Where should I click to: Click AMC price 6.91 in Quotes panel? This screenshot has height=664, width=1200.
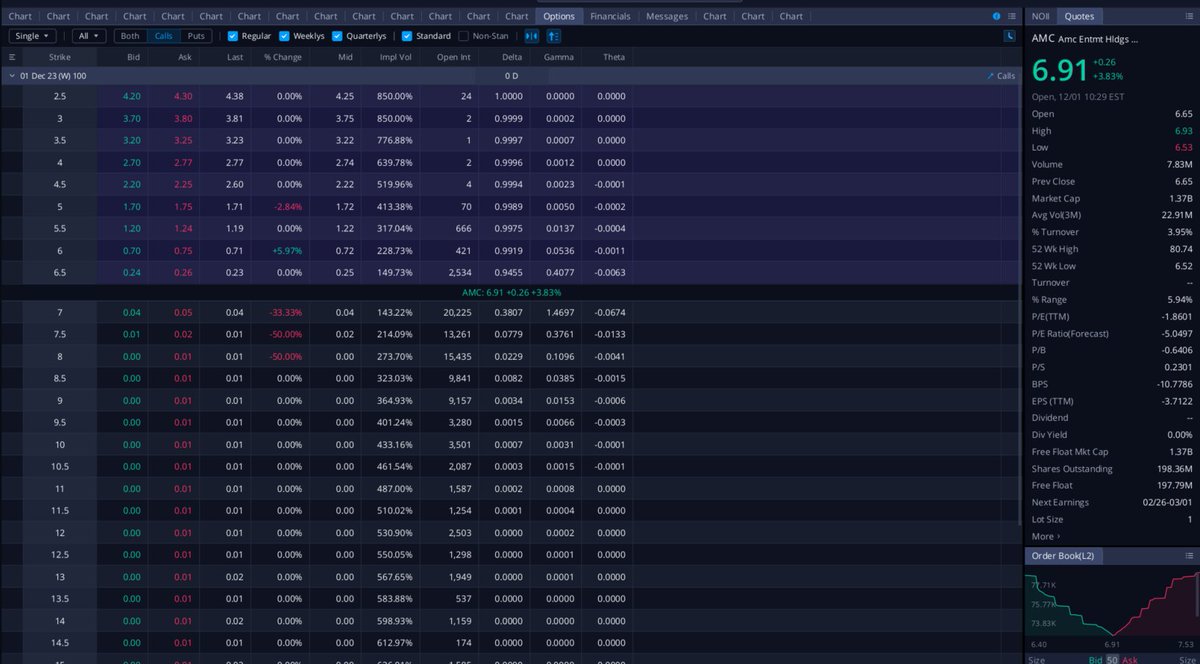(1060, 71)
